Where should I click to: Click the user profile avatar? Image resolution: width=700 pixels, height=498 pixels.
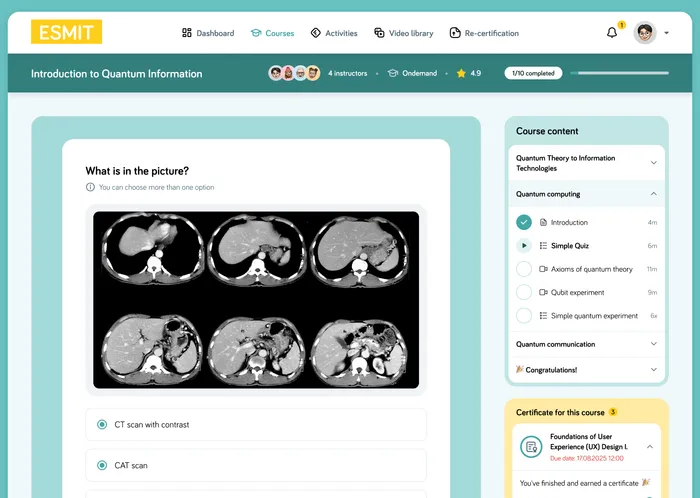point(645,32)
